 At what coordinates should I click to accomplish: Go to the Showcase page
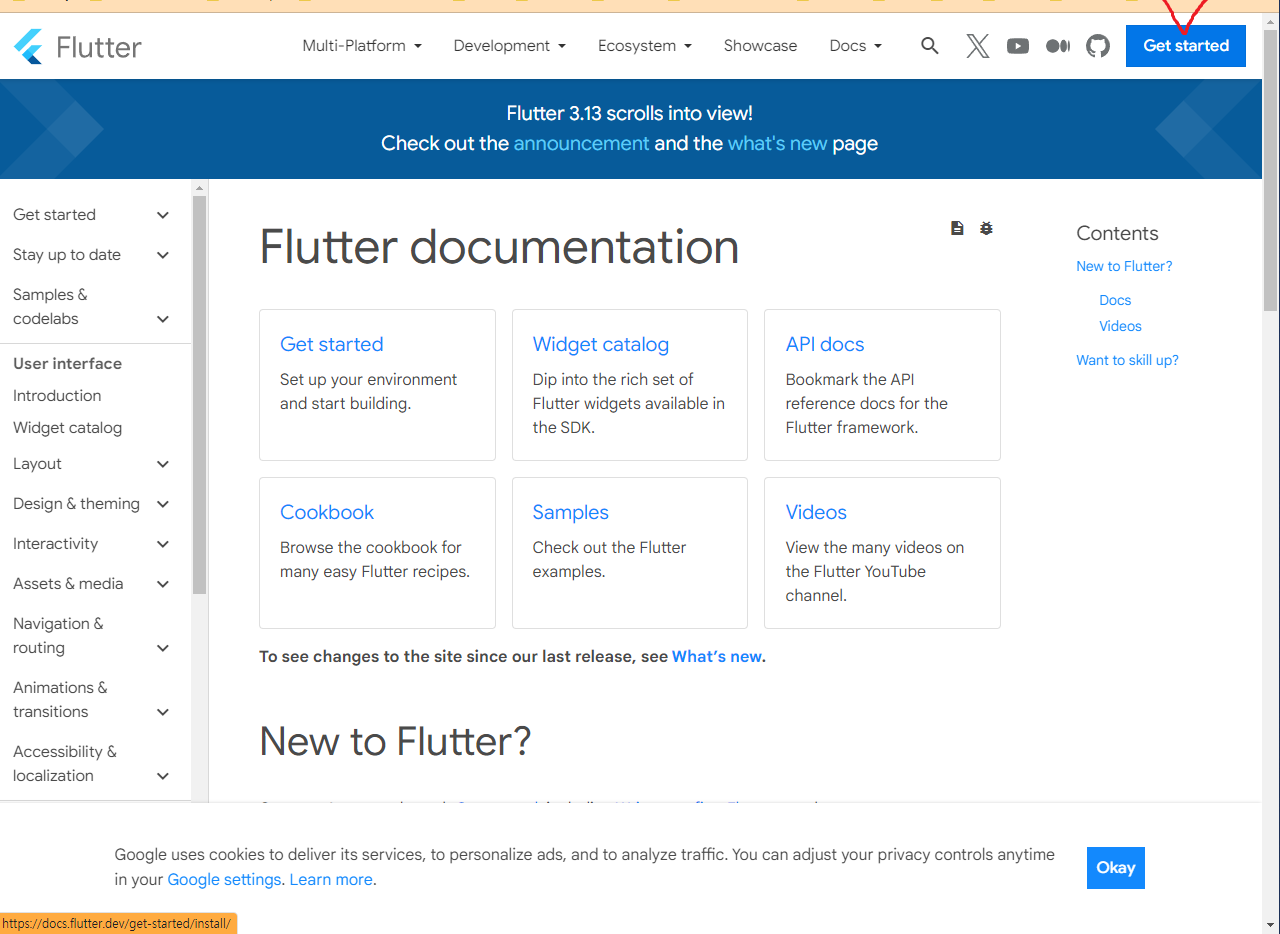click(760, 46)
